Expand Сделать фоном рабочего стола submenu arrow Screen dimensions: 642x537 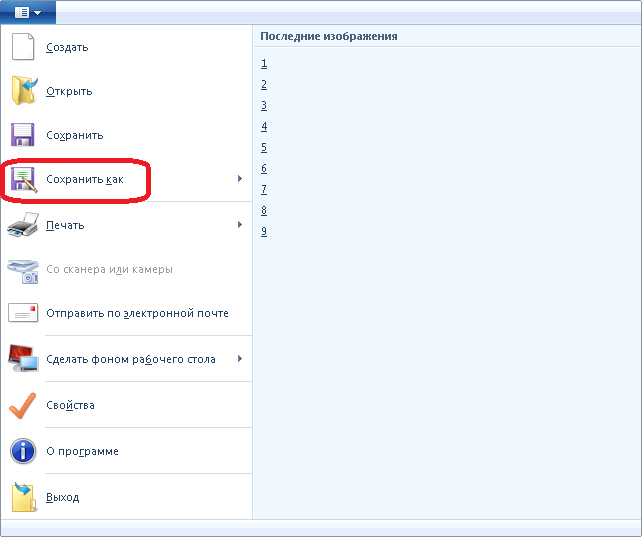click(x=240, y=359)
